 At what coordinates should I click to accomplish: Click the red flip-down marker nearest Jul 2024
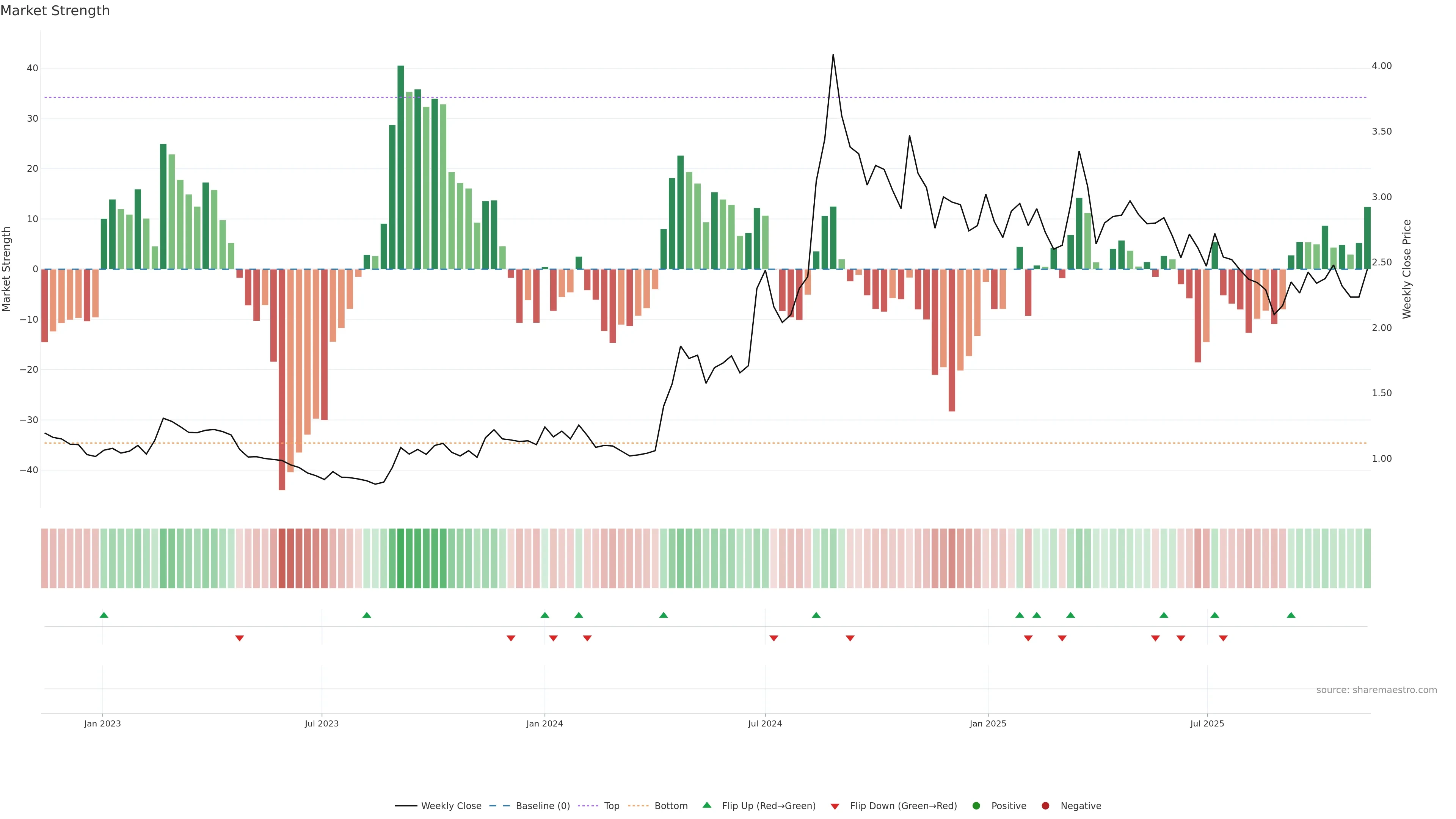click(774, 638)
